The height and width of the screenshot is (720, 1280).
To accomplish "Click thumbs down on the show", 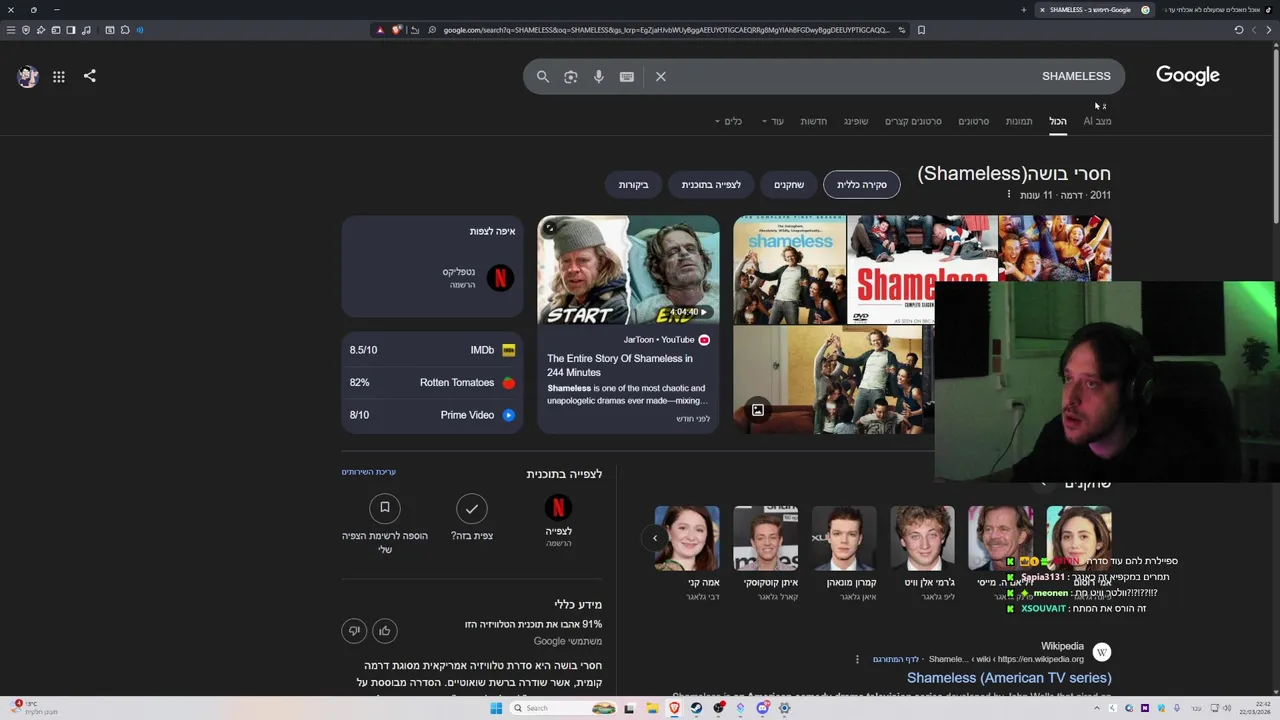I will tap(354, 630).
